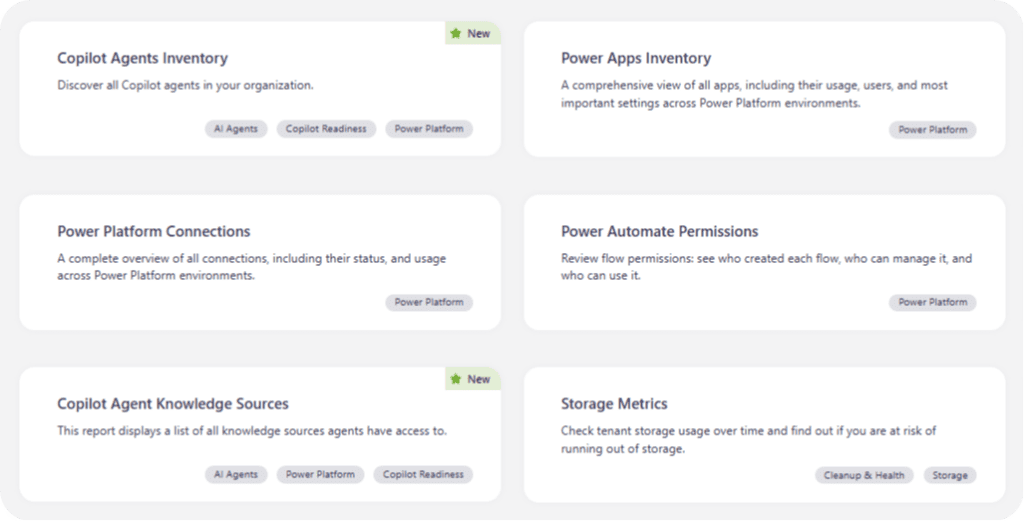Open the Power Apps Inventory card title
The width and height of the screenshot is (1024, 521).
pyautogui.click(x=635, y=58)
